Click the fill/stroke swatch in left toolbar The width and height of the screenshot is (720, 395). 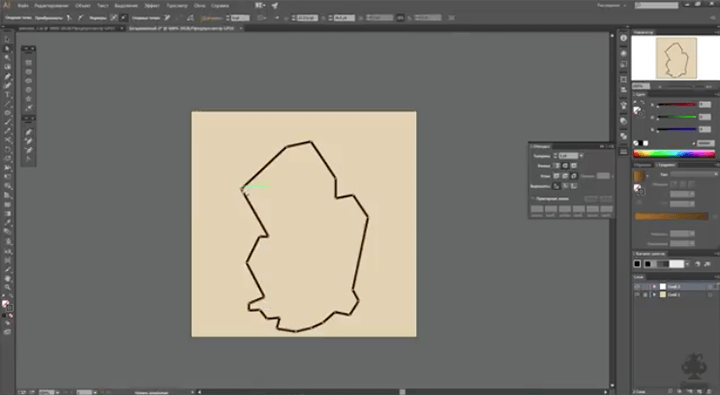coord(6,305)
